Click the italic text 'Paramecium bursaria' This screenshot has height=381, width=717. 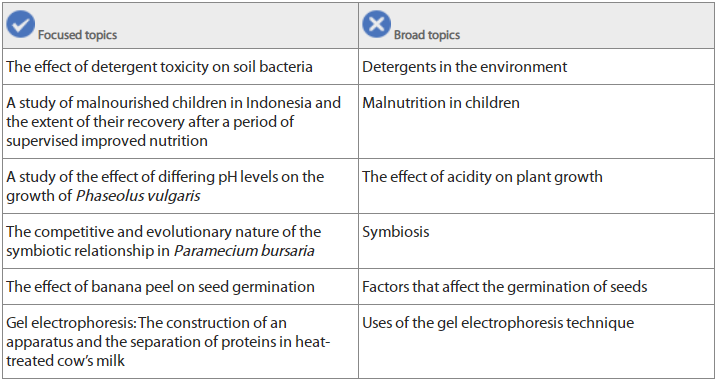pyautogui.click(x=244, y=251)
